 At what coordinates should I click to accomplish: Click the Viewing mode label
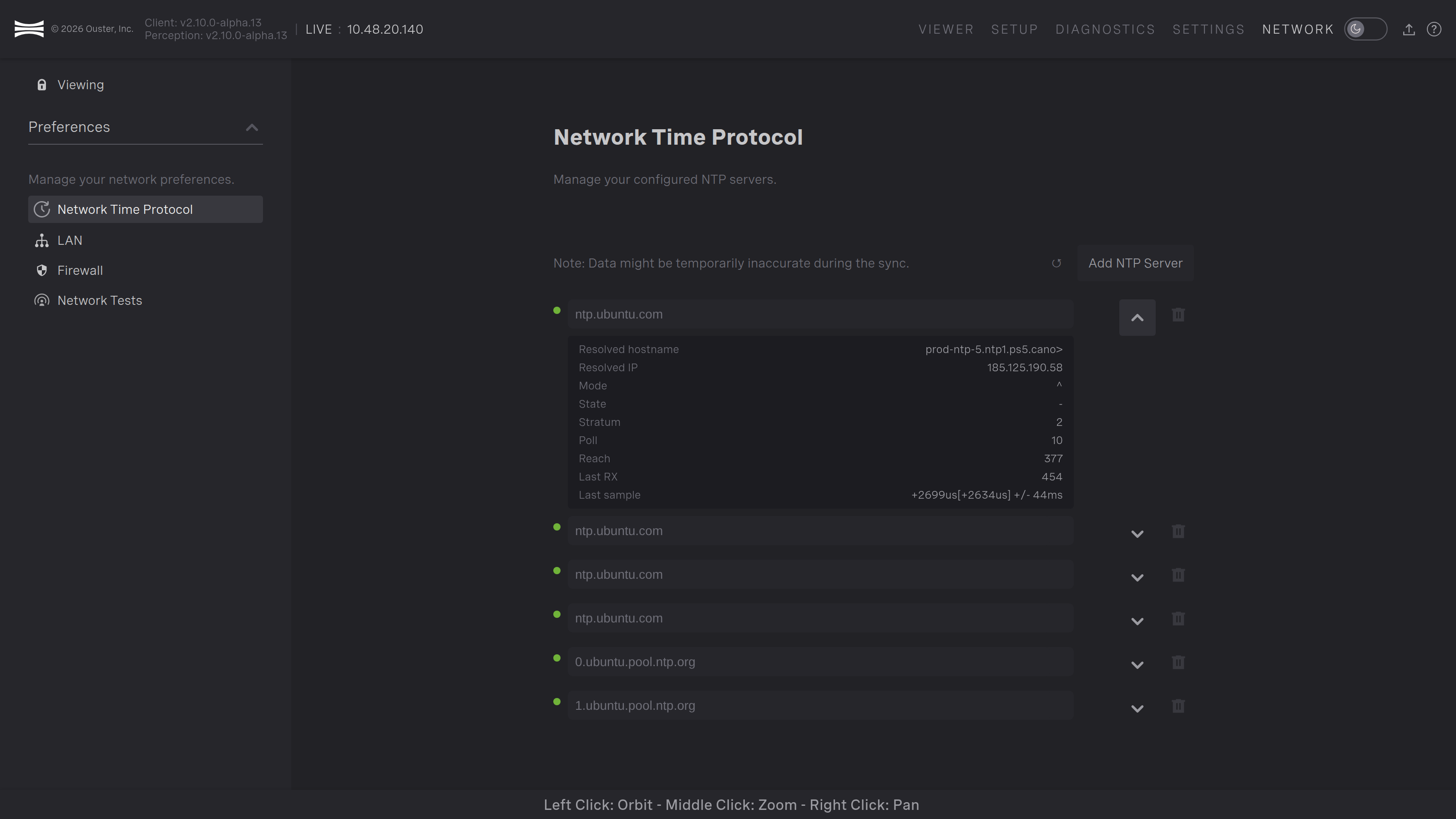(81, 85)
